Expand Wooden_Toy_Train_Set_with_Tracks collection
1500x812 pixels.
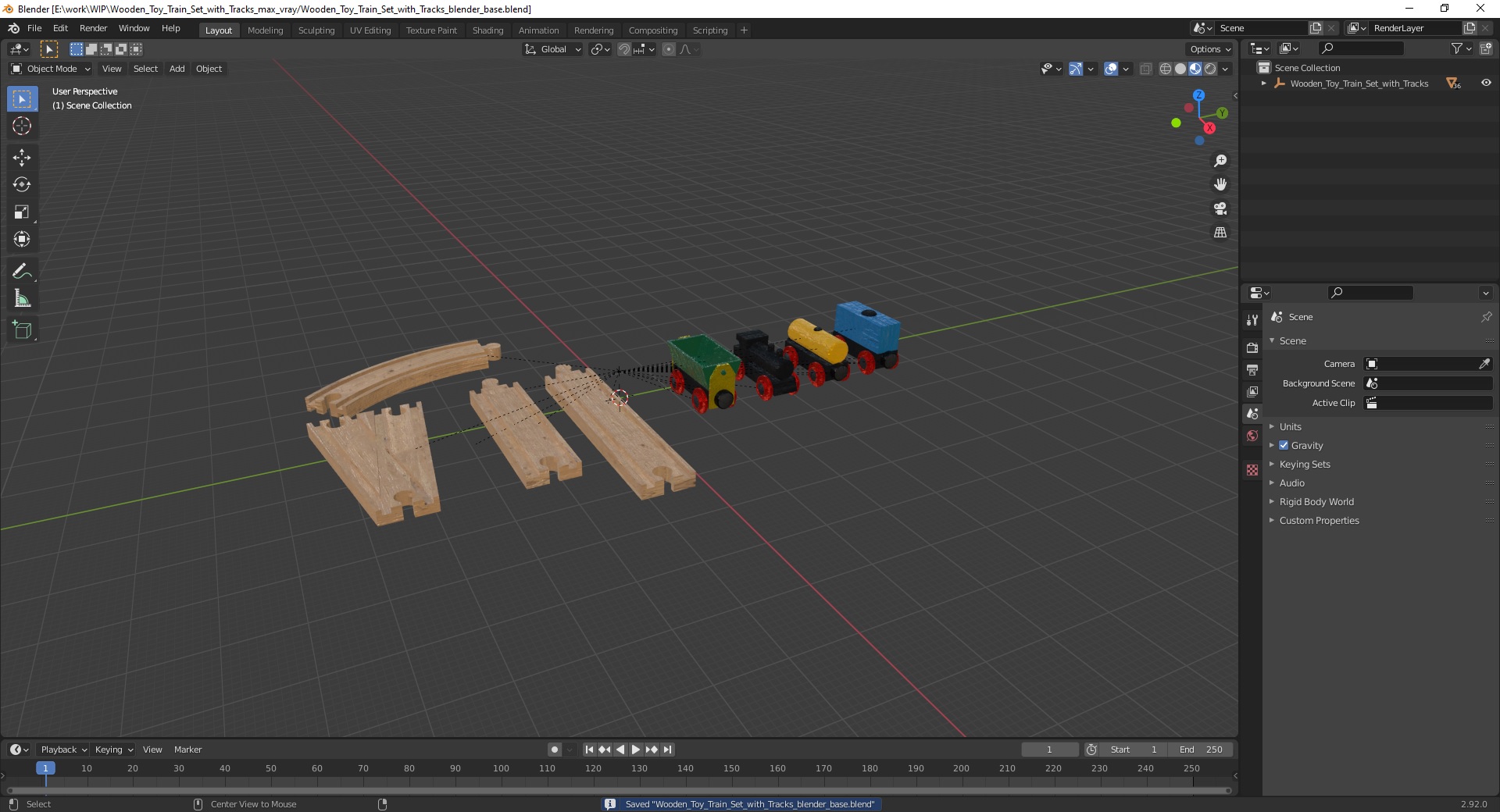tap(1264, 84)
